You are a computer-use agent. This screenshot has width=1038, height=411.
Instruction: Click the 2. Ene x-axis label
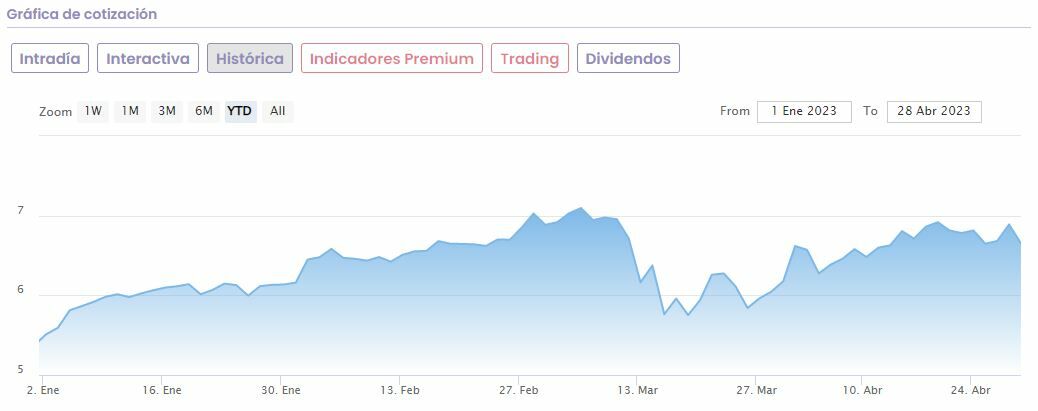coord(44,390)
